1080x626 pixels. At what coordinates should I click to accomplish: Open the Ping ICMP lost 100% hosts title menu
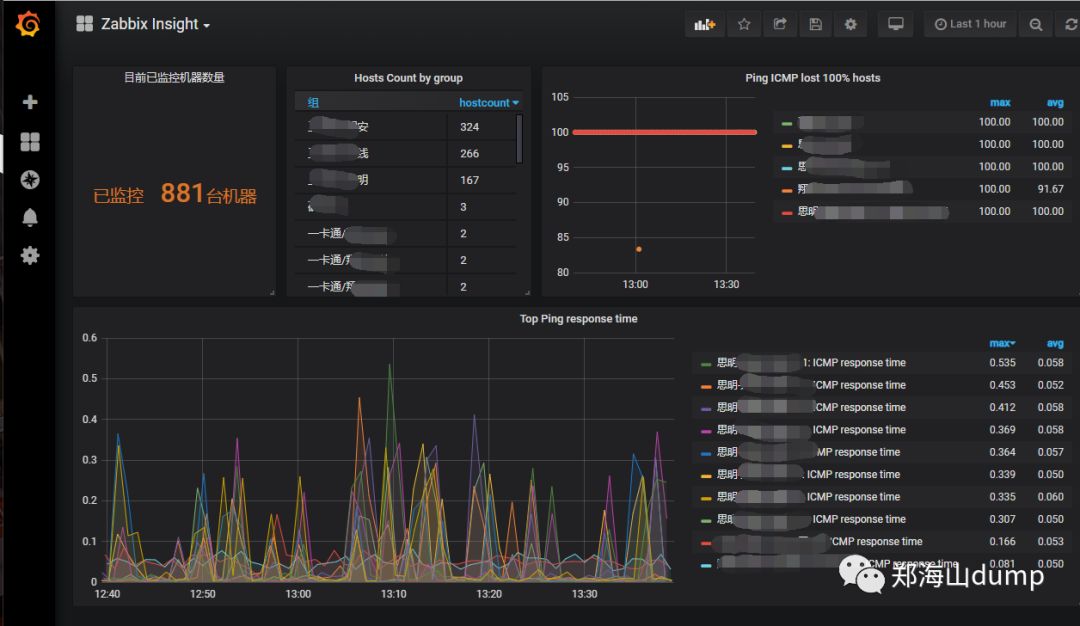coord(813,78)
